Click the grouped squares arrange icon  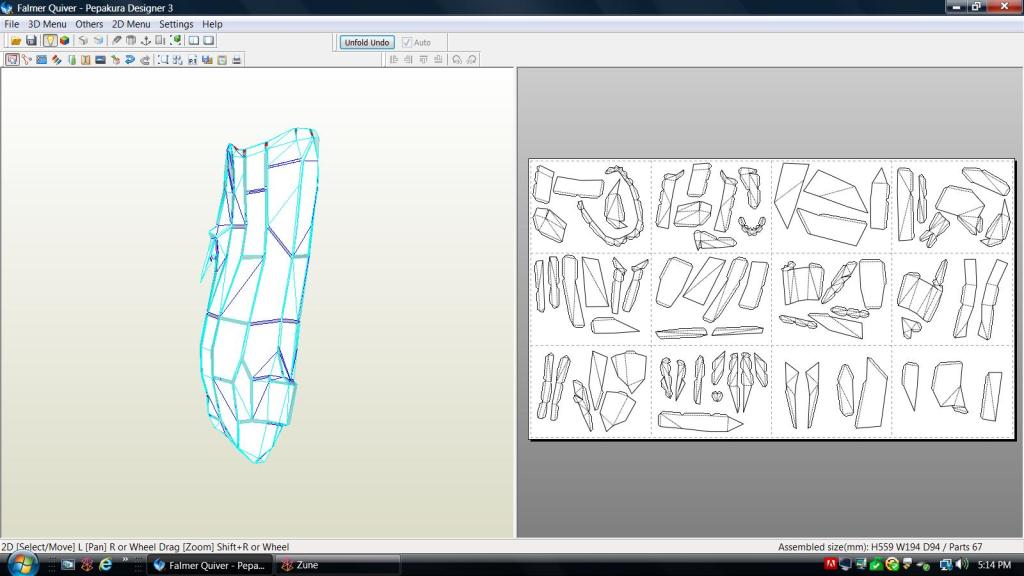178,59
